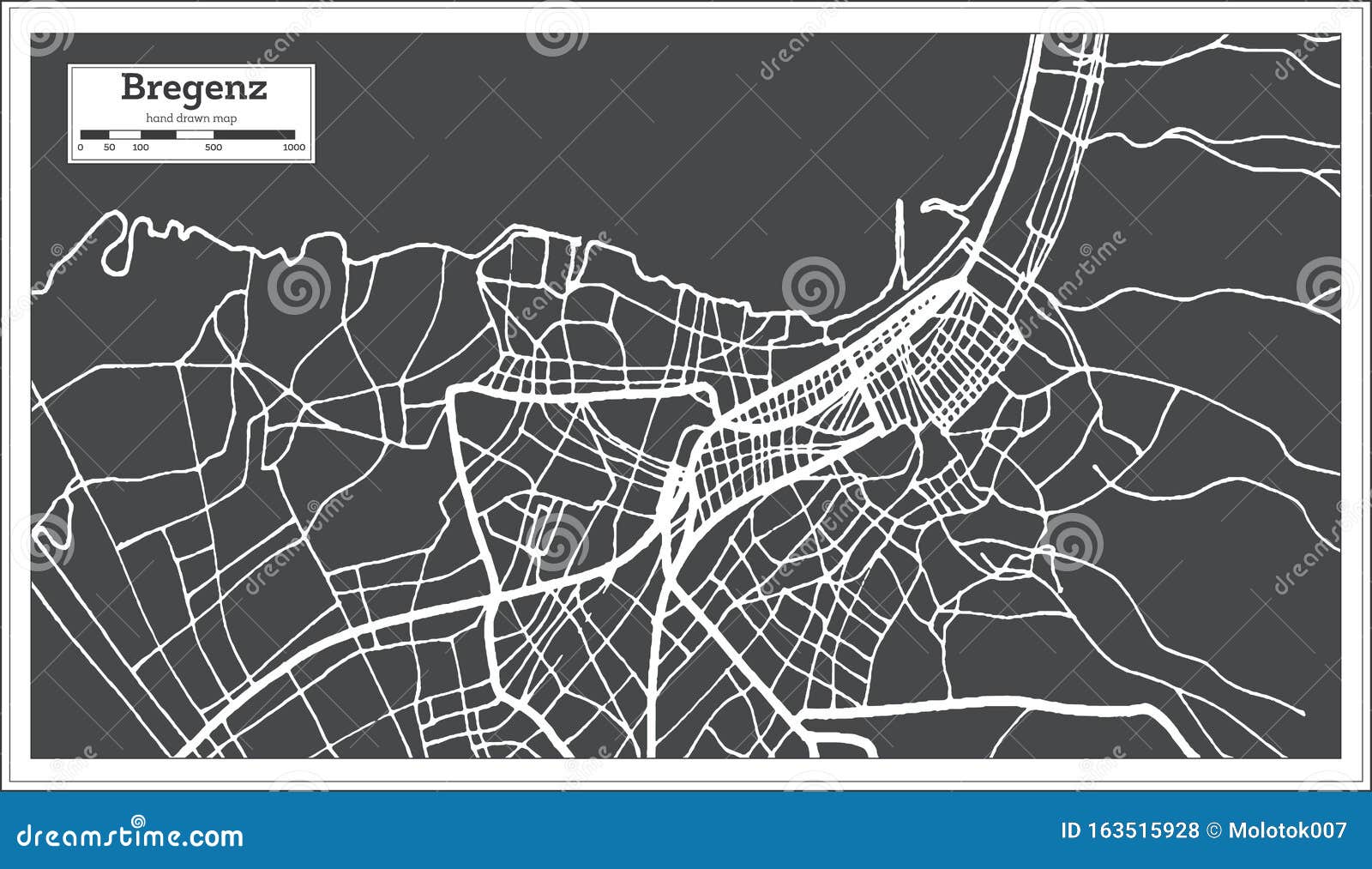Select the 50 label on the scale
This screenshot has height=869, width=1372.
pyautogui.click(x=110, y=147)
